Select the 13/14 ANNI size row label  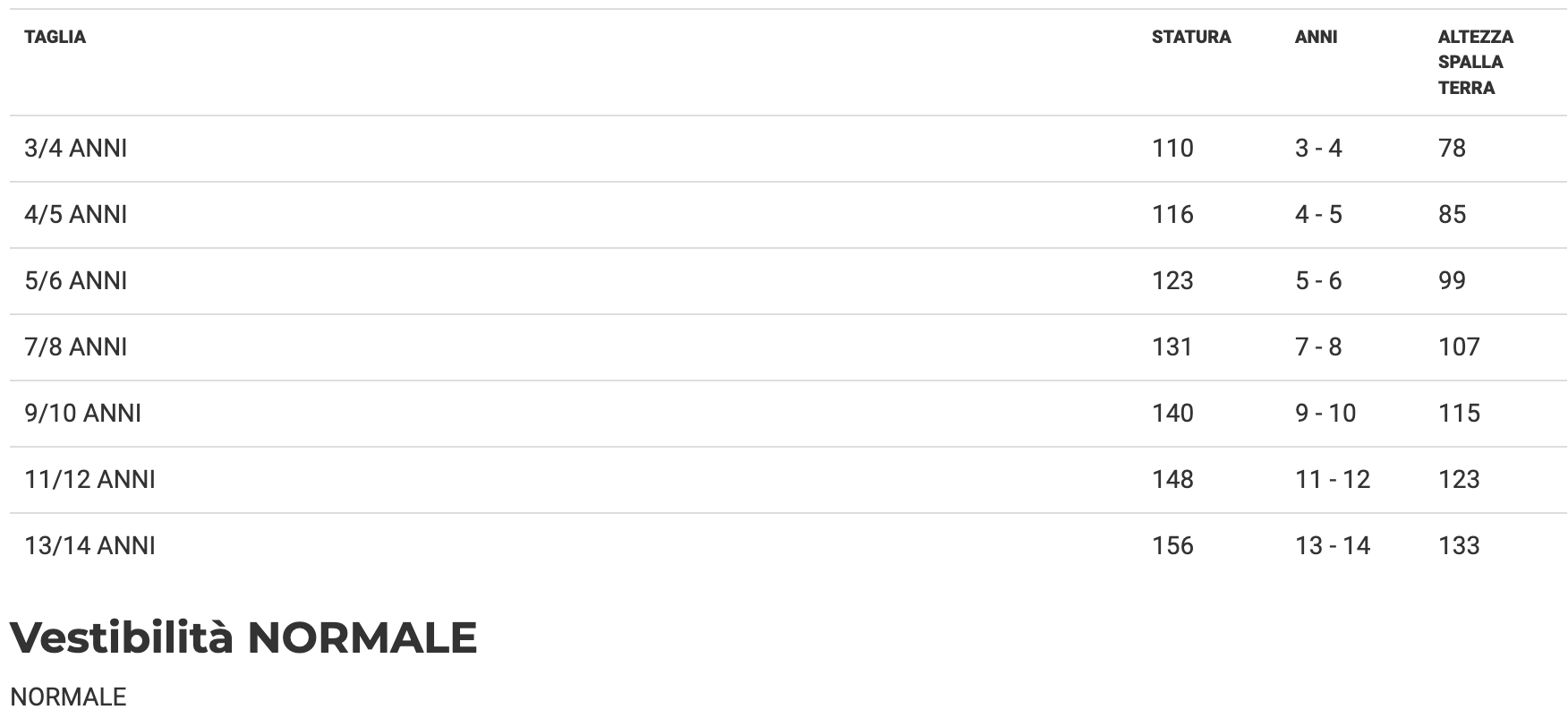(90, 546)
